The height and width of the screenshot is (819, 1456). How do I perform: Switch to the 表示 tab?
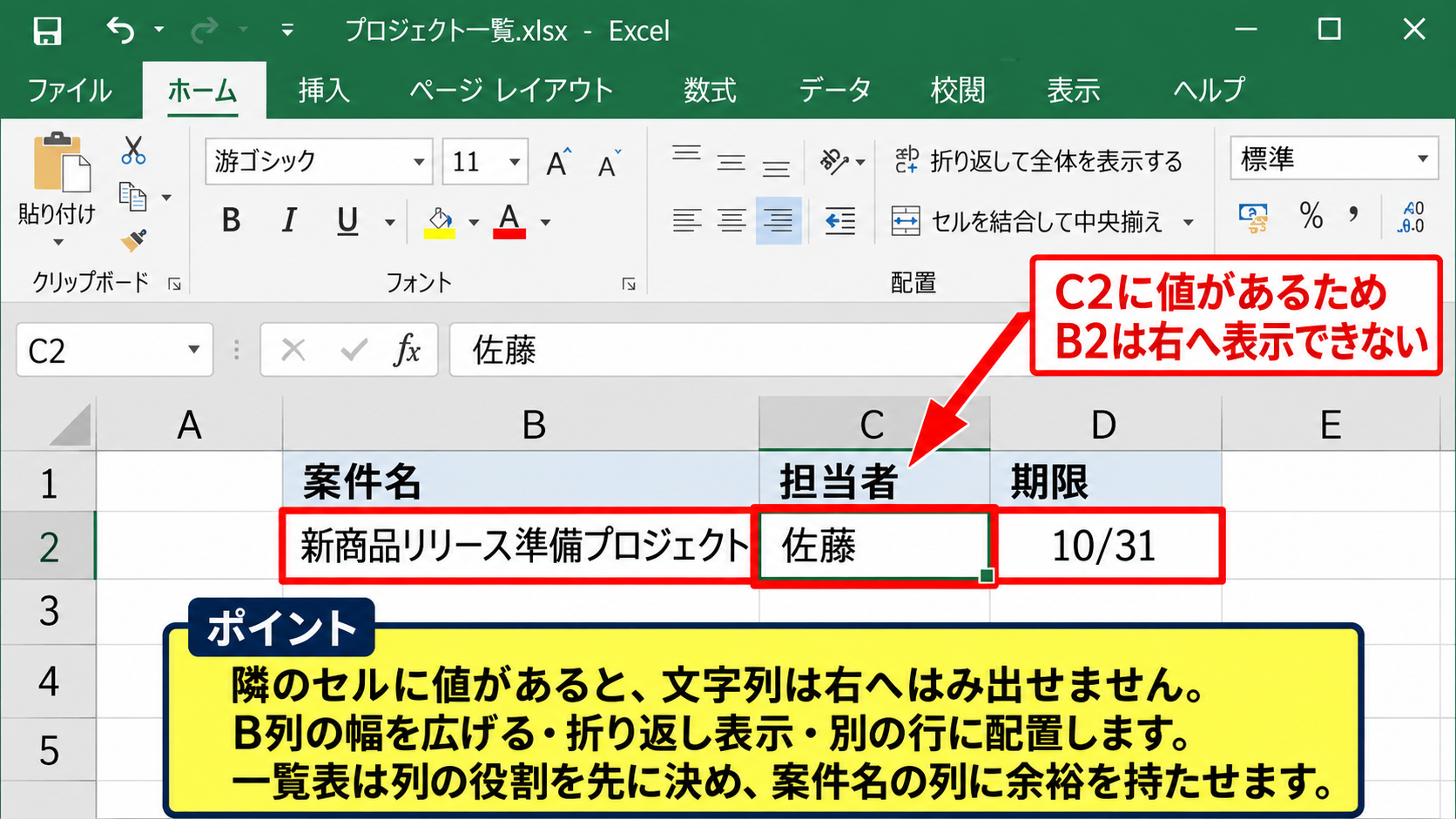tap(1073, 91)
